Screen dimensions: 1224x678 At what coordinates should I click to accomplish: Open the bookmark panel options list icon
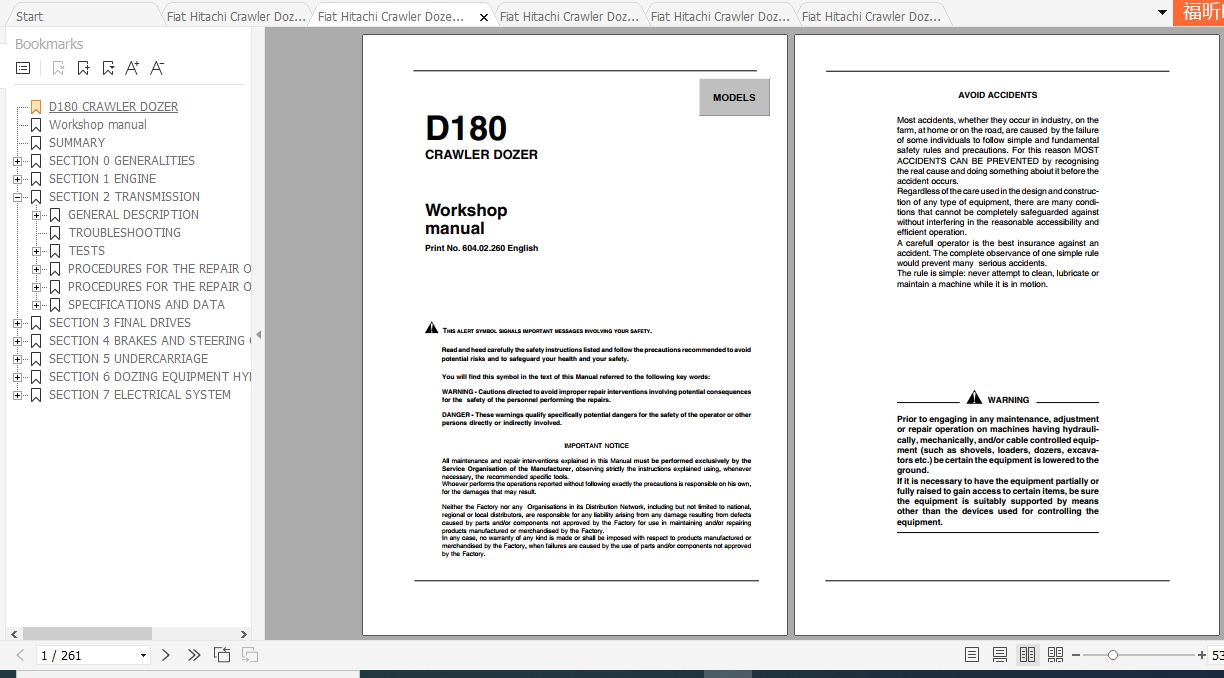(x=23, y=68)
